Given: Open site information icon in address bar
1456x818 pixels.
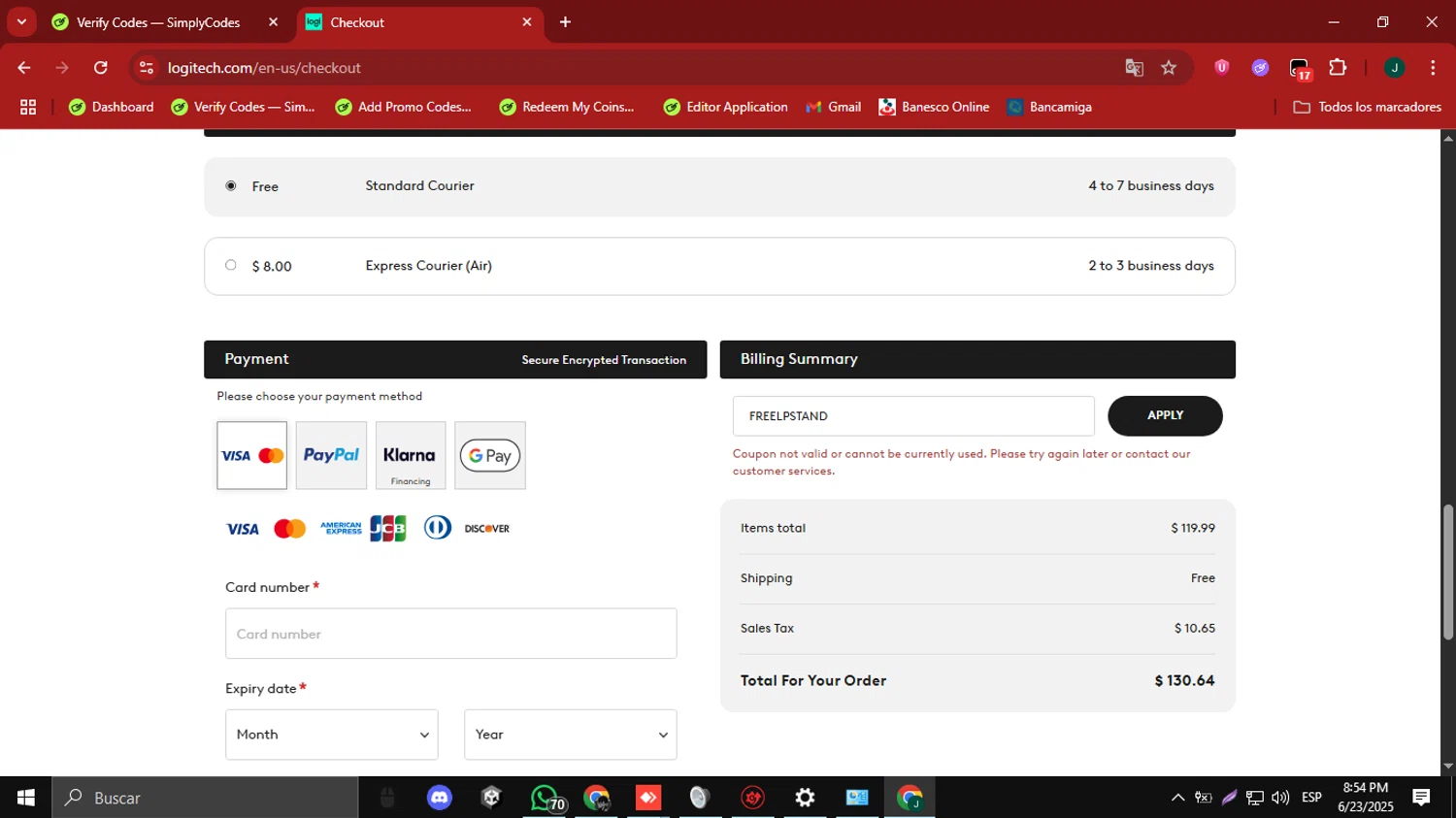Looking at the screenshot, I should (x=147, y=68).
